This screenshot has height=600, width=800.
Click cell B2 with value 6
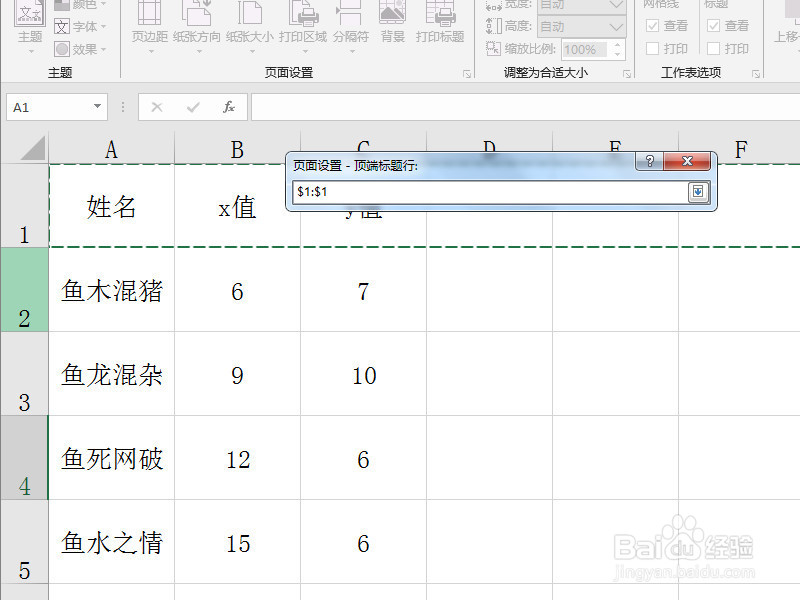pos(237,290)
